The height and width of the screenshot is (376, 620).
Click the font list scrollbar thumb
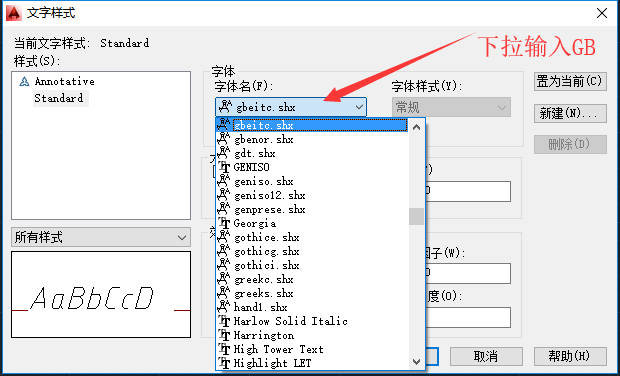coord(416,216)
